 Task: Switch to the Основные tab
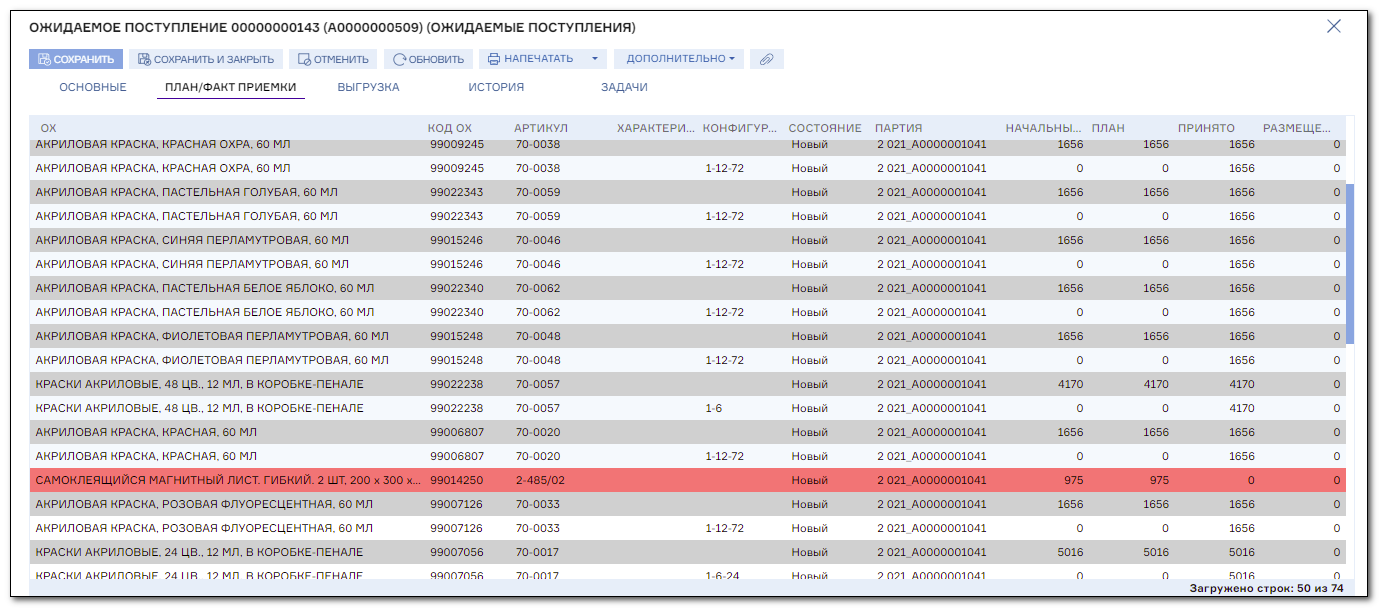click(x=93, y=87)
